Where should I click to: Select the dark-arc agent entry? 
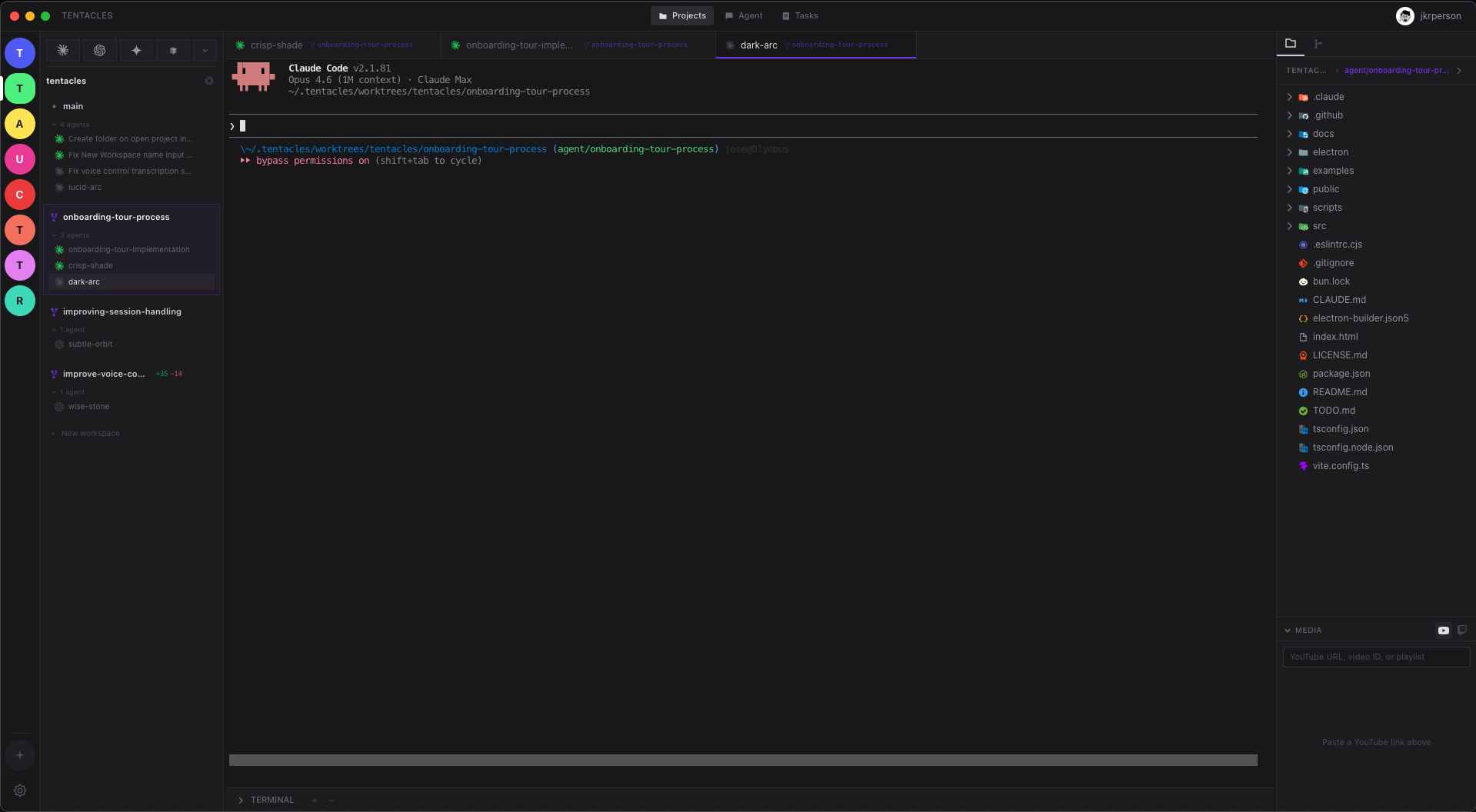pyautogui.click(x=84, y=281)
